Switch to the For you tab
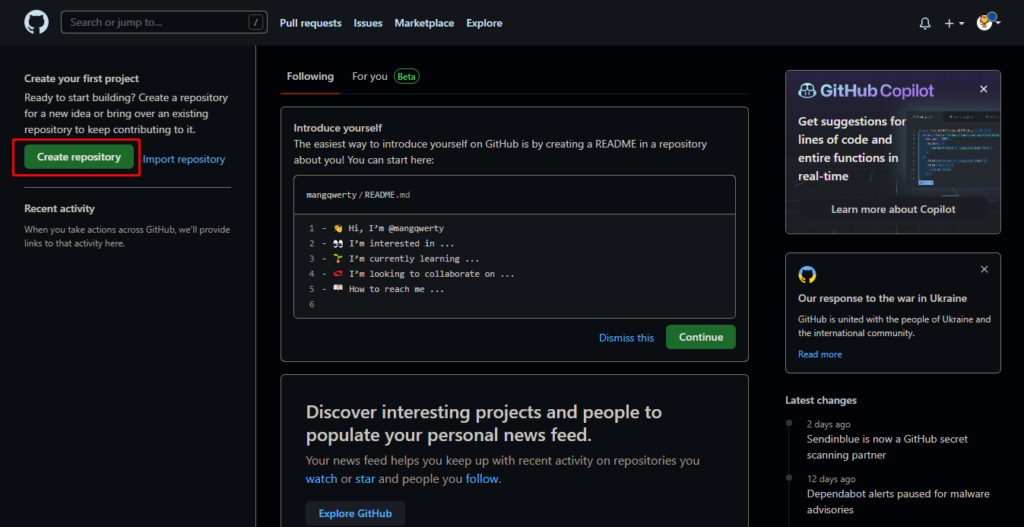This screenshot has height=527, width=1024. (370, 76)
